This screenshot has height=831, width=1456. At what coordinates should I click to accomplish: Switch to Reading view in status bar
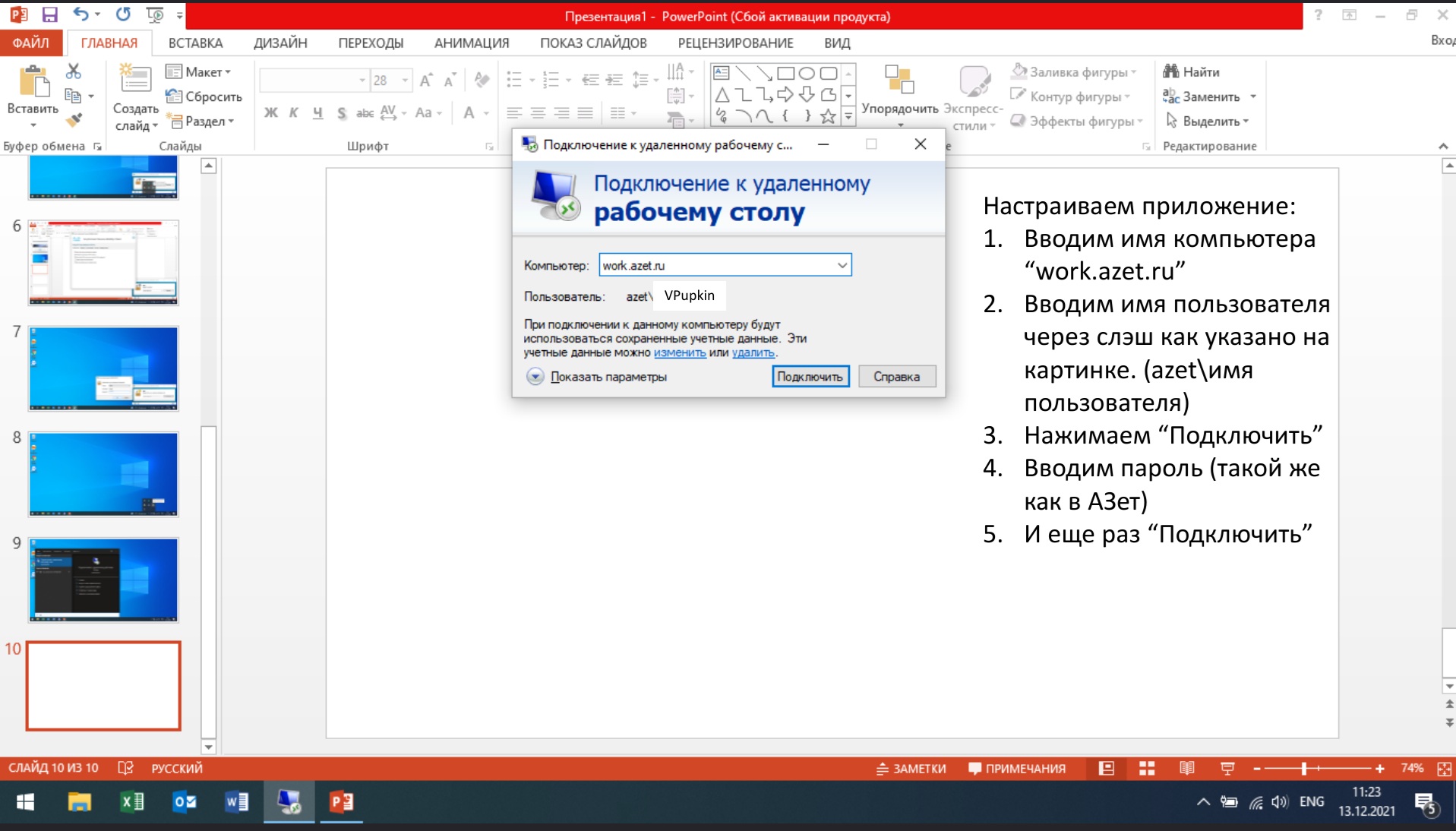(1186, 769)
